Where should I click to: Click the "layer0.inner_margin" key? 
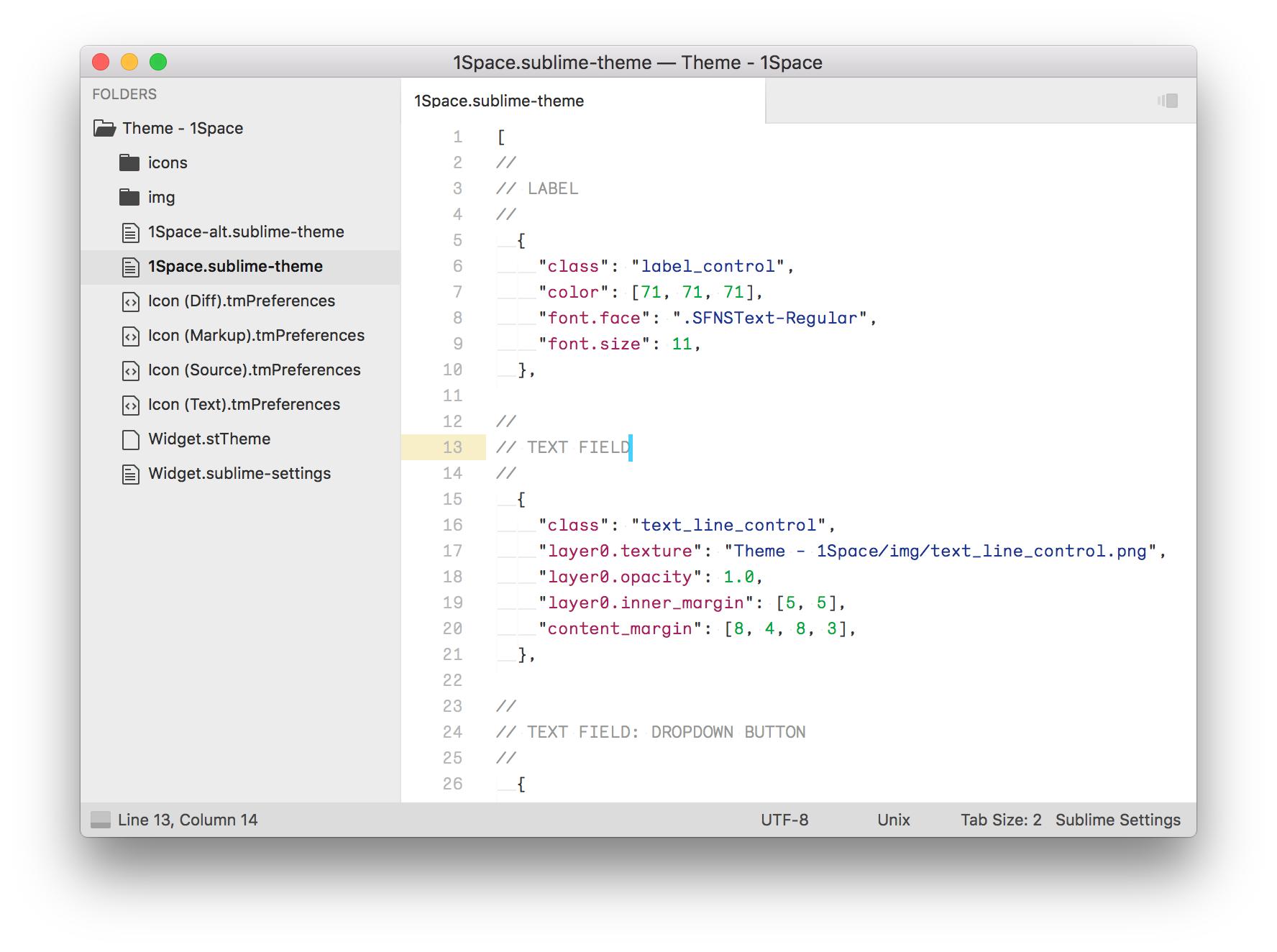[x=646, y=603]
